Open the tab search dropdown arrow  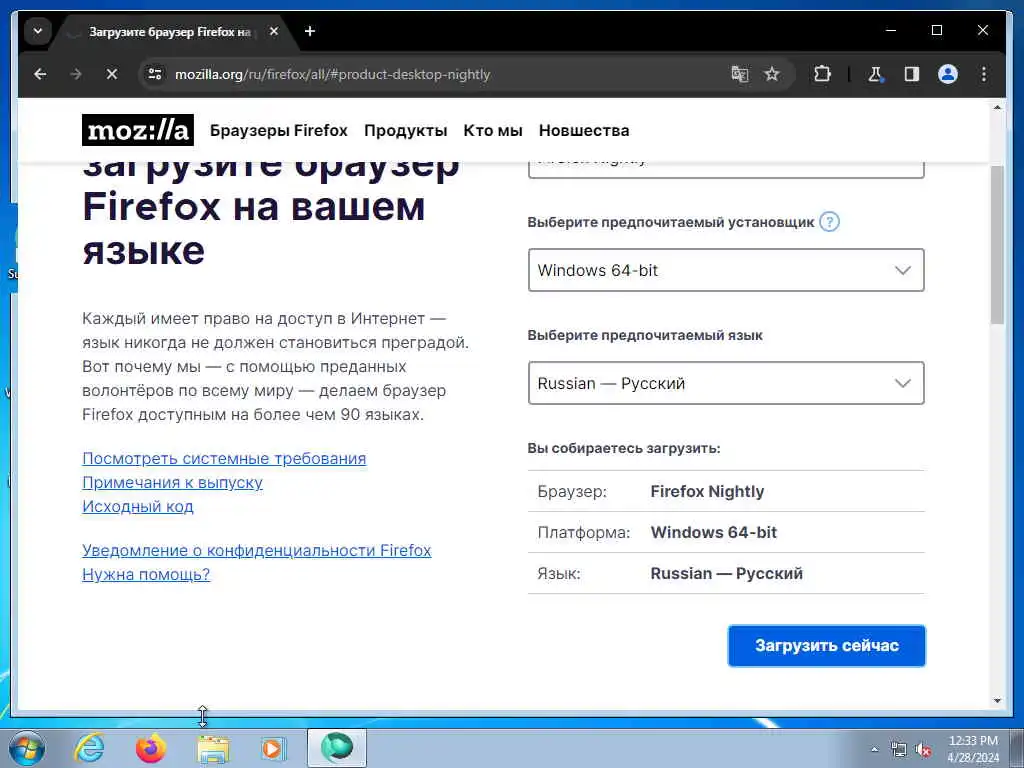[38, 31]
